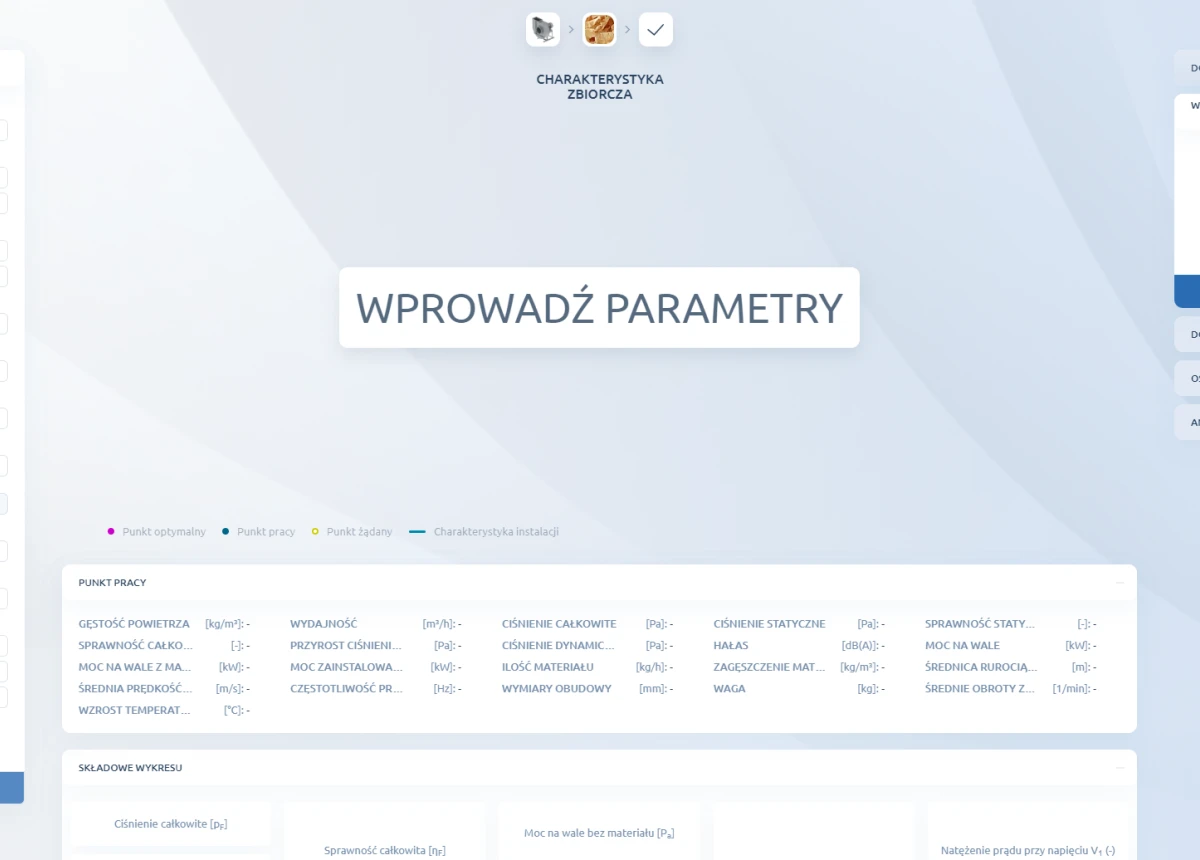
Task: Toggle the Punkt pracy legend entry
Action: pyautogui.click(x=258, y=531)
